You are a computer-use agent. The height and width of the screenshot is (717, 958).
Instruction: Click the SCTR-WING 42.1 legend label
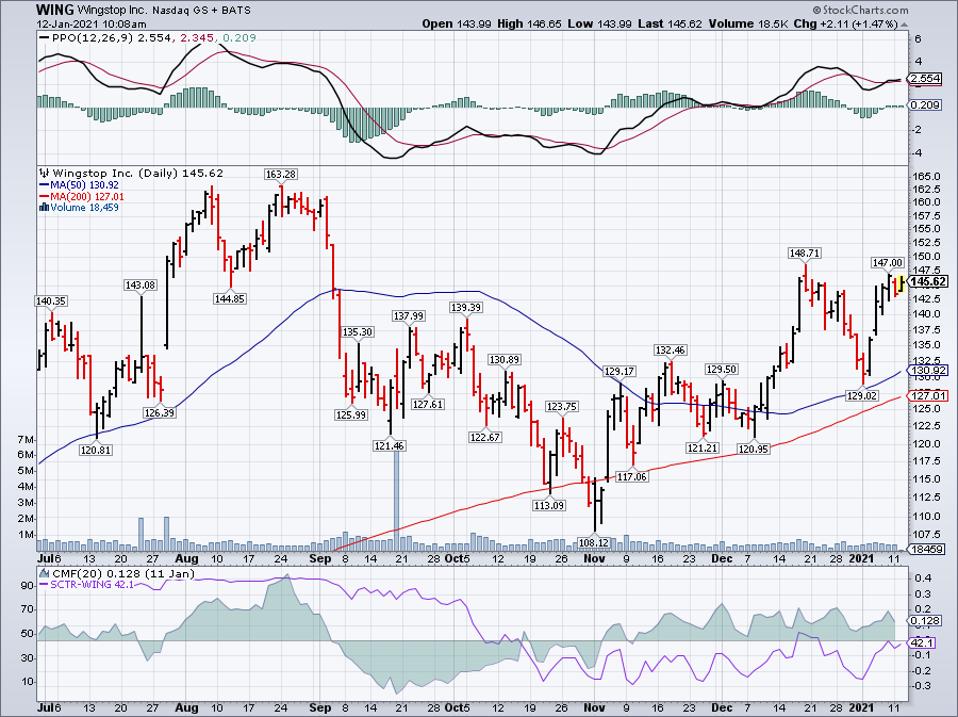(x=92, y=584)
